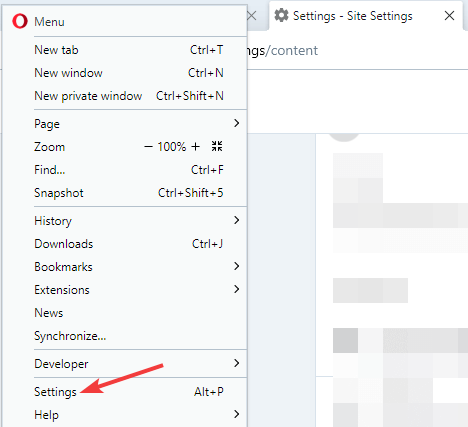
Task: Expand the Page submenu arrow
Action: (236, 123)
